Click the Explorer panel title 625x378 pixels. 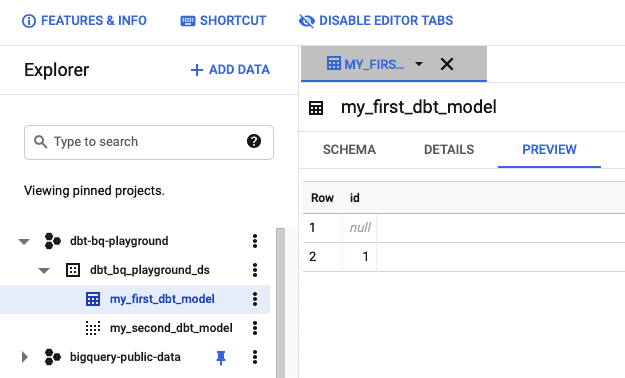point(57,70)
